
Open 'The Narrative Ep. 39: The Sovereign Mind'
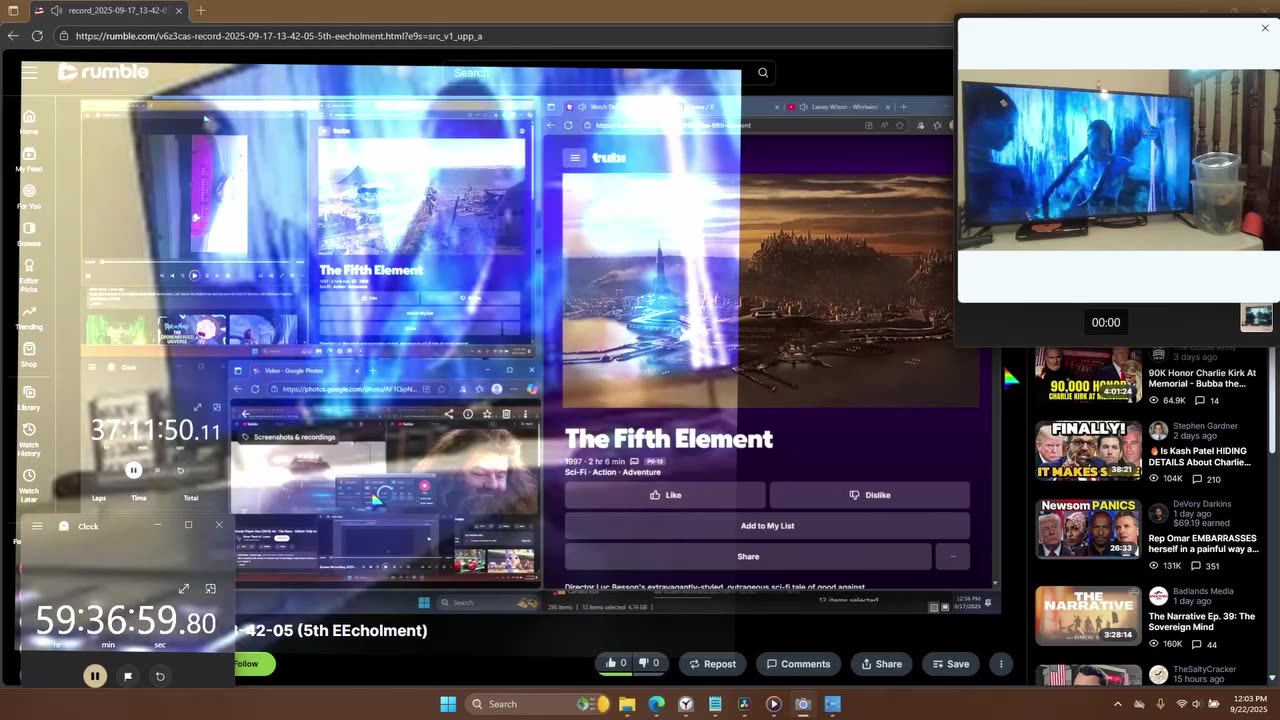[1201, 622]
